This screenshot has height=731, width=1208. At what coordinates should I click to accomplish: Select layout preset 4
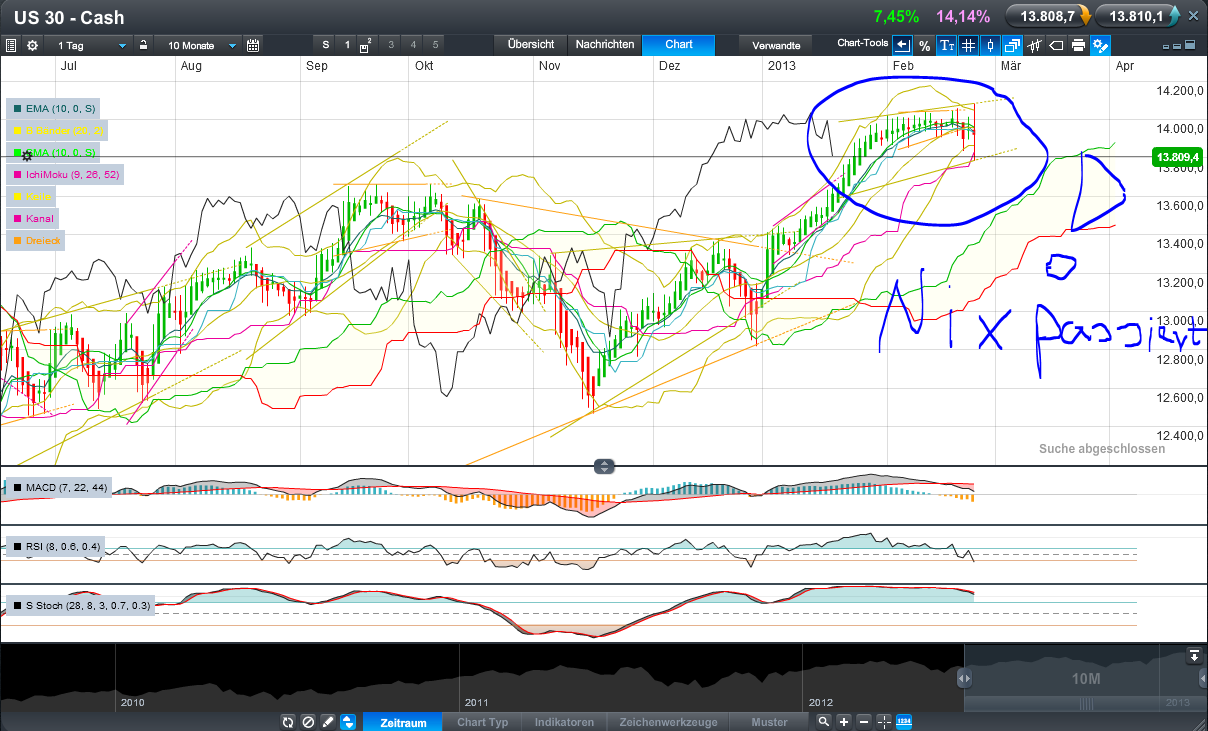[413, 45]
